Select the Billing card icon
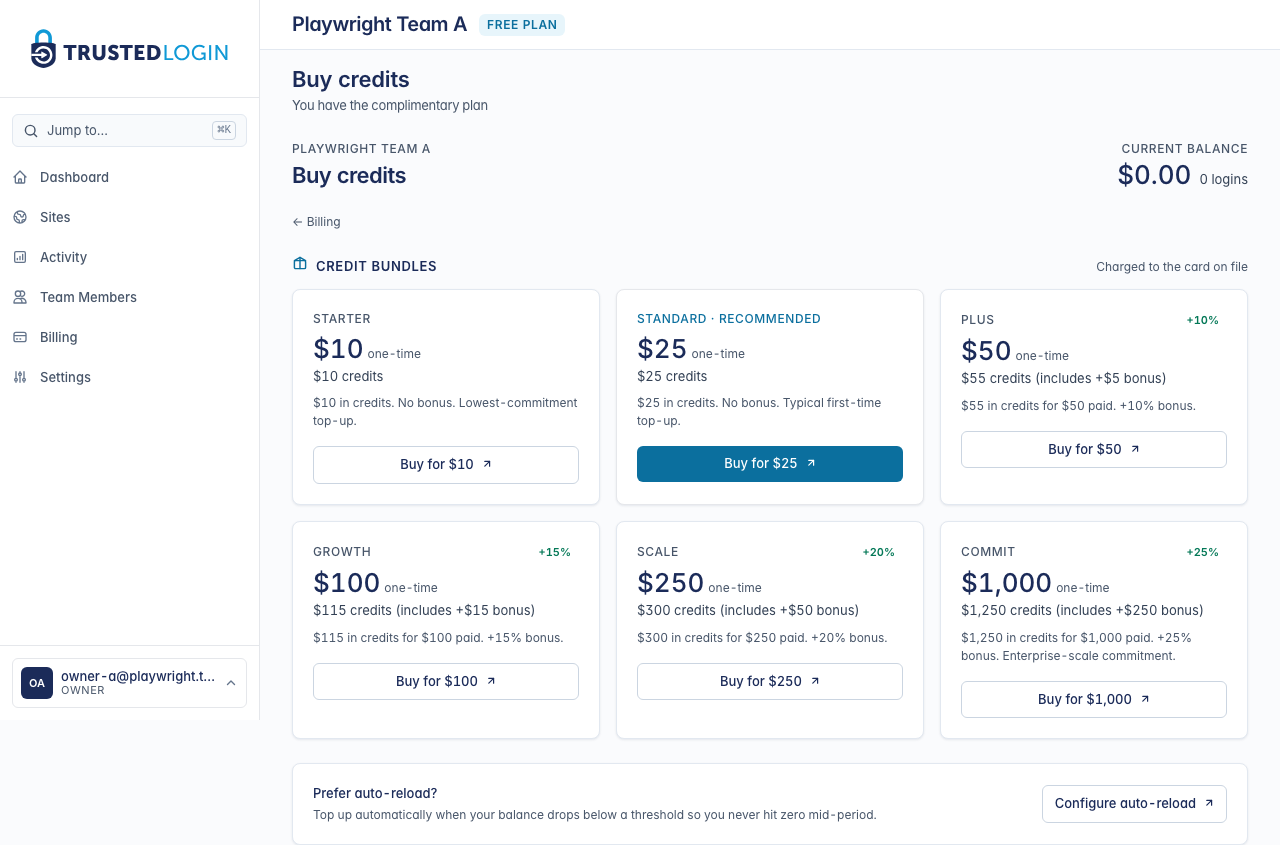 coord(19,337)
